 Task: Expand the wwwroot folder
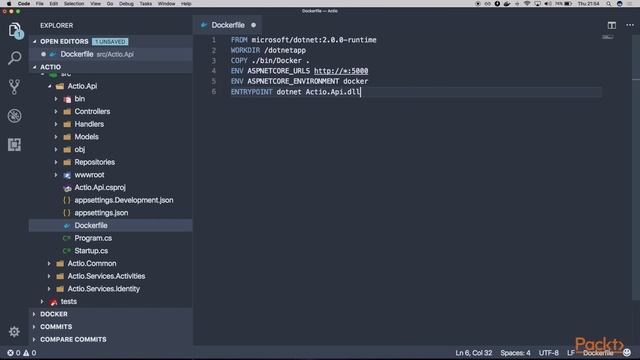[x=56, y=175]
